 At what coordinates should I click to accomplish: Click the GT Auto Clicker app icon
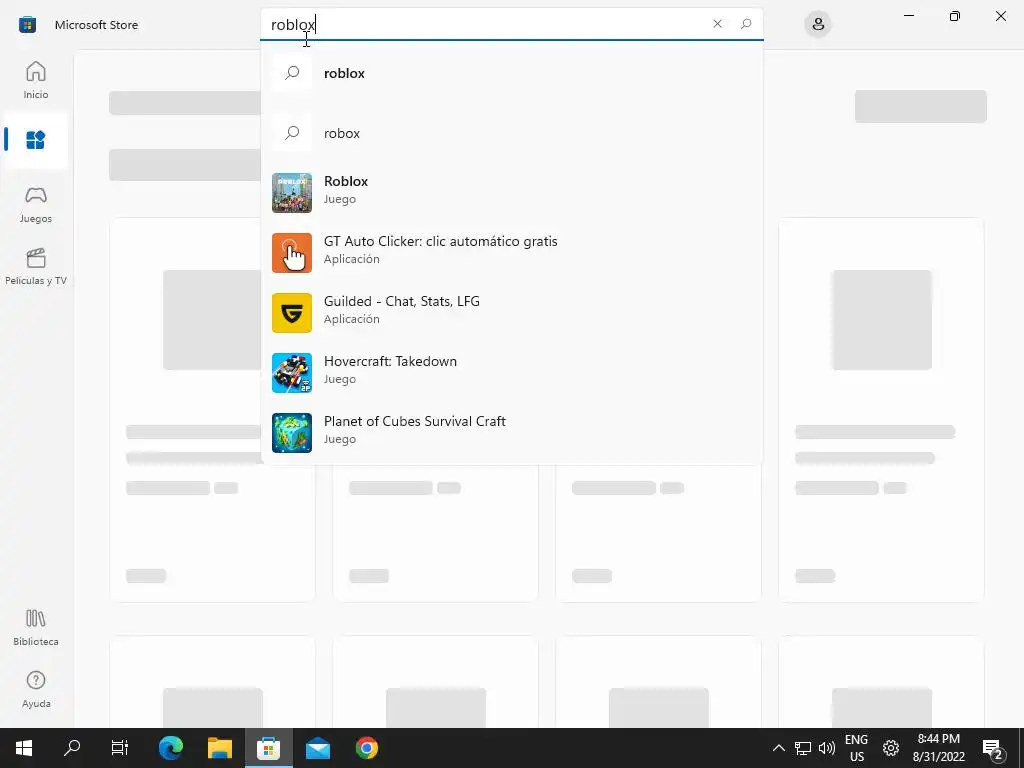[292, 253]
